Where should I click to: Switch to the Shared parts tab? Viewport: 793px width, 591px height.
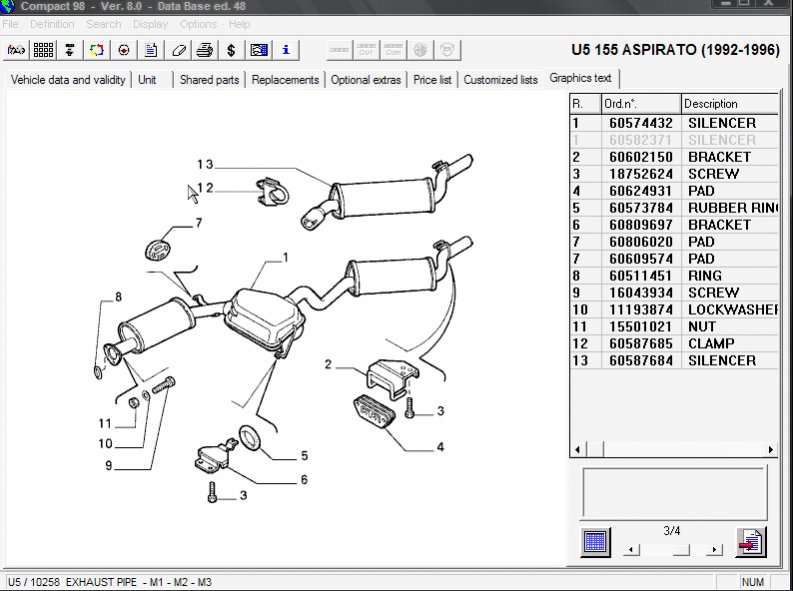pyautogui.click(x=209, y=80)
